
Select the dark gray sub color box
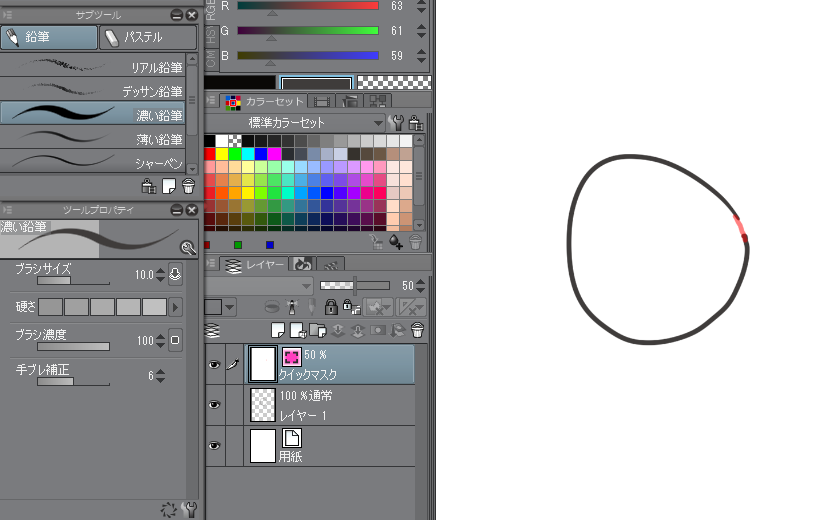pyautogui.click(x=316, y=83)
